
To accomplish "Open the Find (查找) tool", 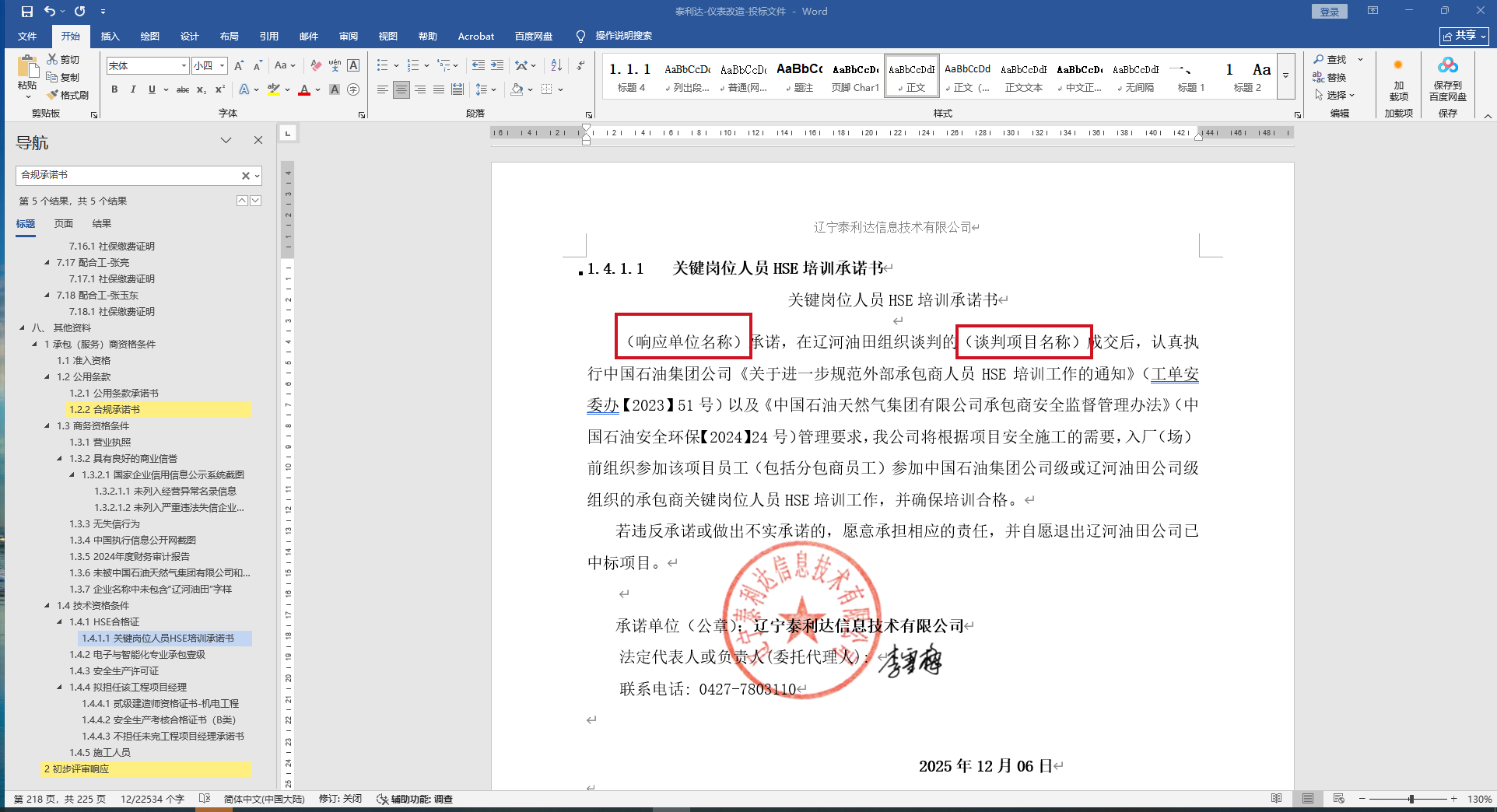I will [1330, 59].
